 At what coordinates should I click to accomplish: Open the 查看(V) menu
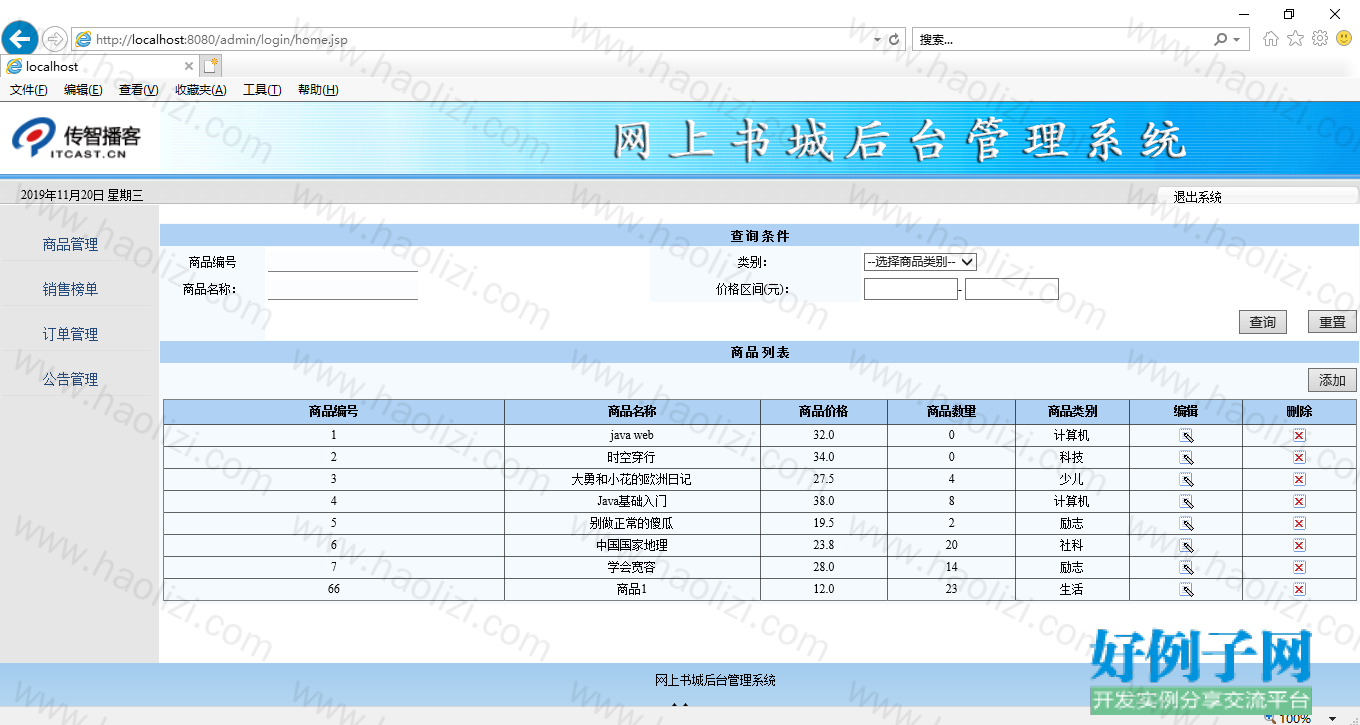[x=138, y=90]
